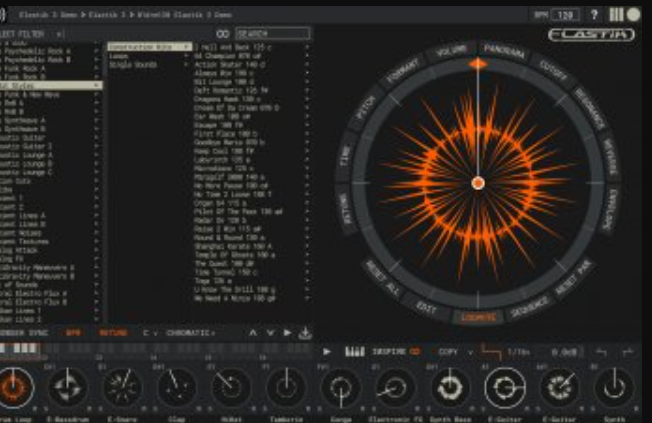The image size is (652, 423).
Task: Select the Synthwave A soundbank row
Action: pos(50,121)
